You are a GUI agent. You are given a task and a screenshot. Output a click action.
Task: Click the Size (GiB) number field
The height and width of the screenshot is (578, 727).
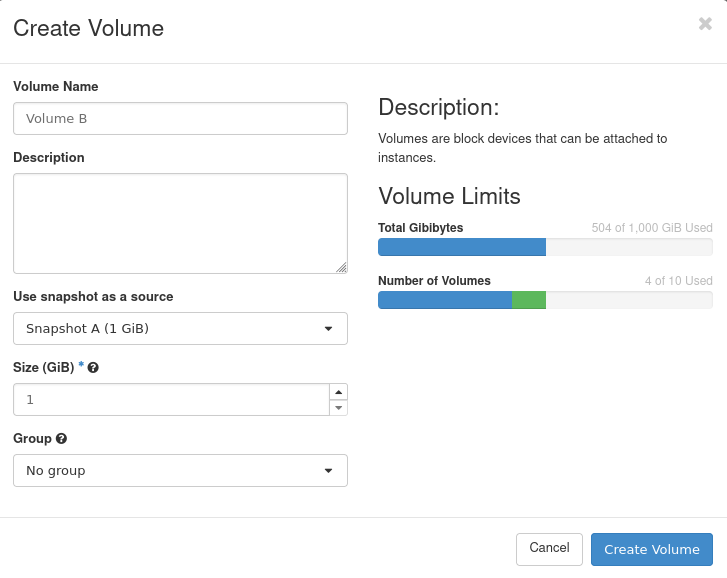pyautogui.click(x=170, y=399)
